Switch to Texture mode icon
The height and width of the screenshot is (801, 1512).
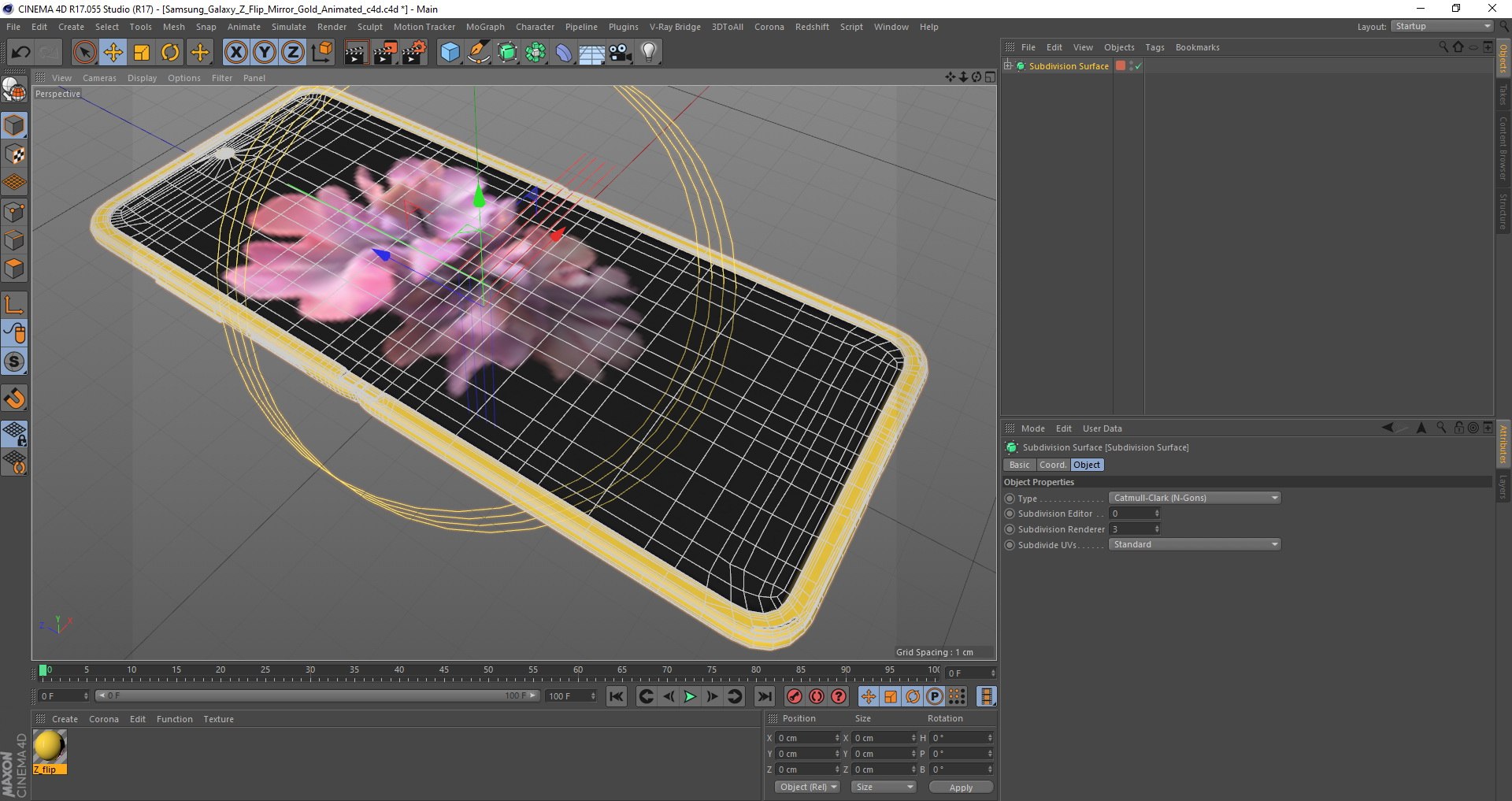14,154
